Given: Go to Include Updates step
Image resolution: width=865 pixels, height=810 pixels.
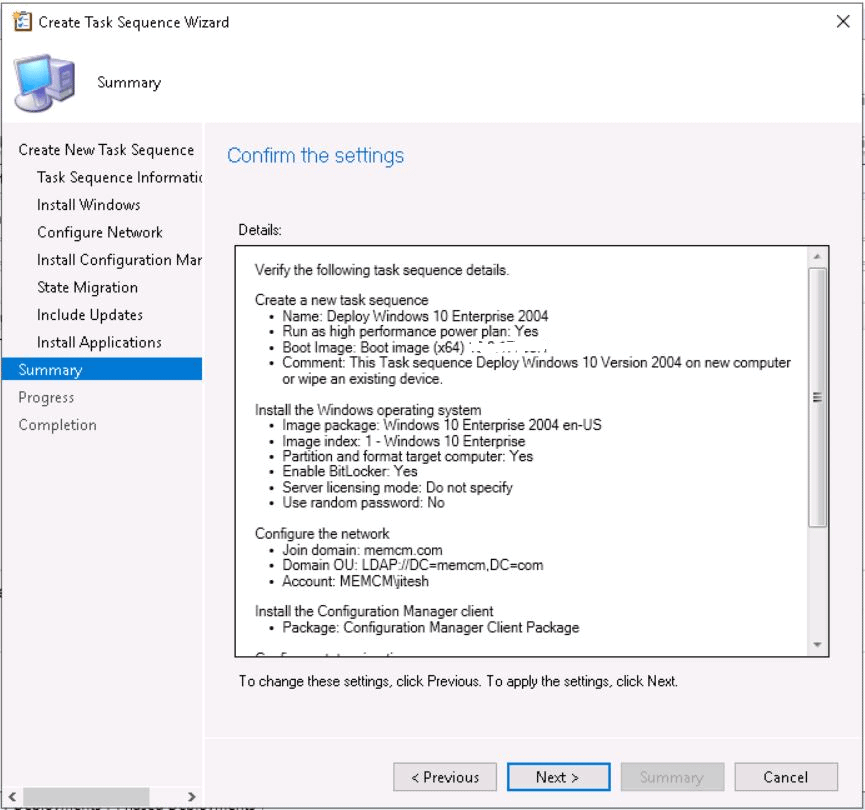Looking at the screenshot, I should click(x=90, y=315).
